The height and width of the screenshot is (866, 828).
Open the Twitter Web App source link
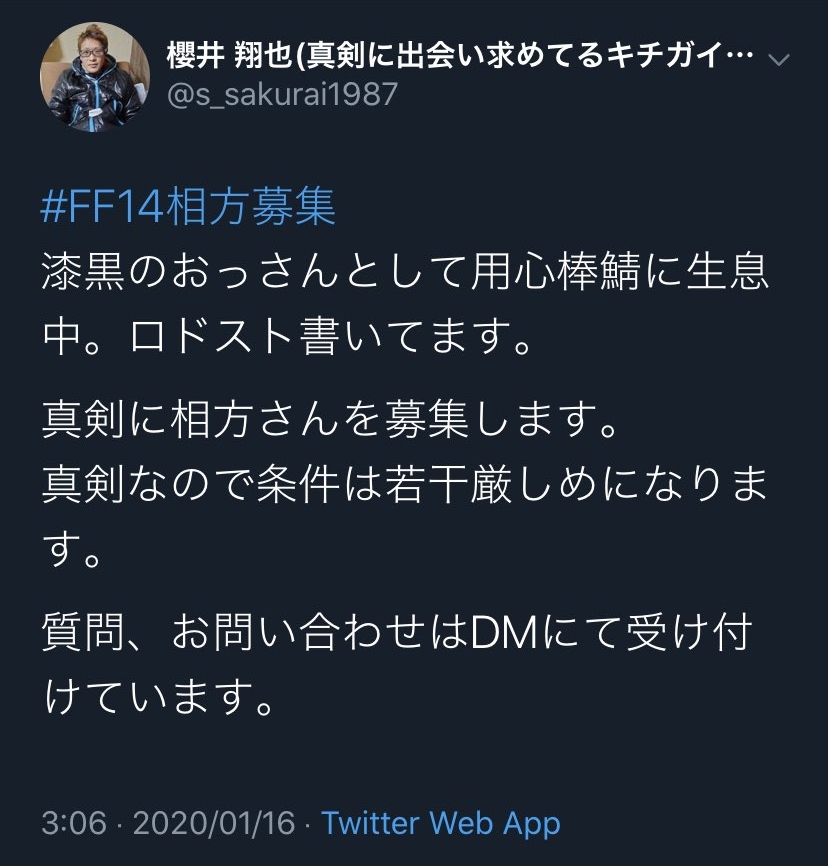click(x=441, y=823)
